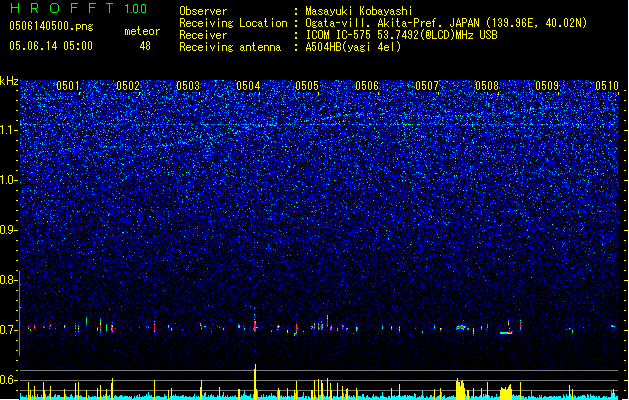This screenshot has height=400, width=629.
Task: Click the long horizontal echo trace after 0508
Action: pyautogui.click(x=506, y=333)
